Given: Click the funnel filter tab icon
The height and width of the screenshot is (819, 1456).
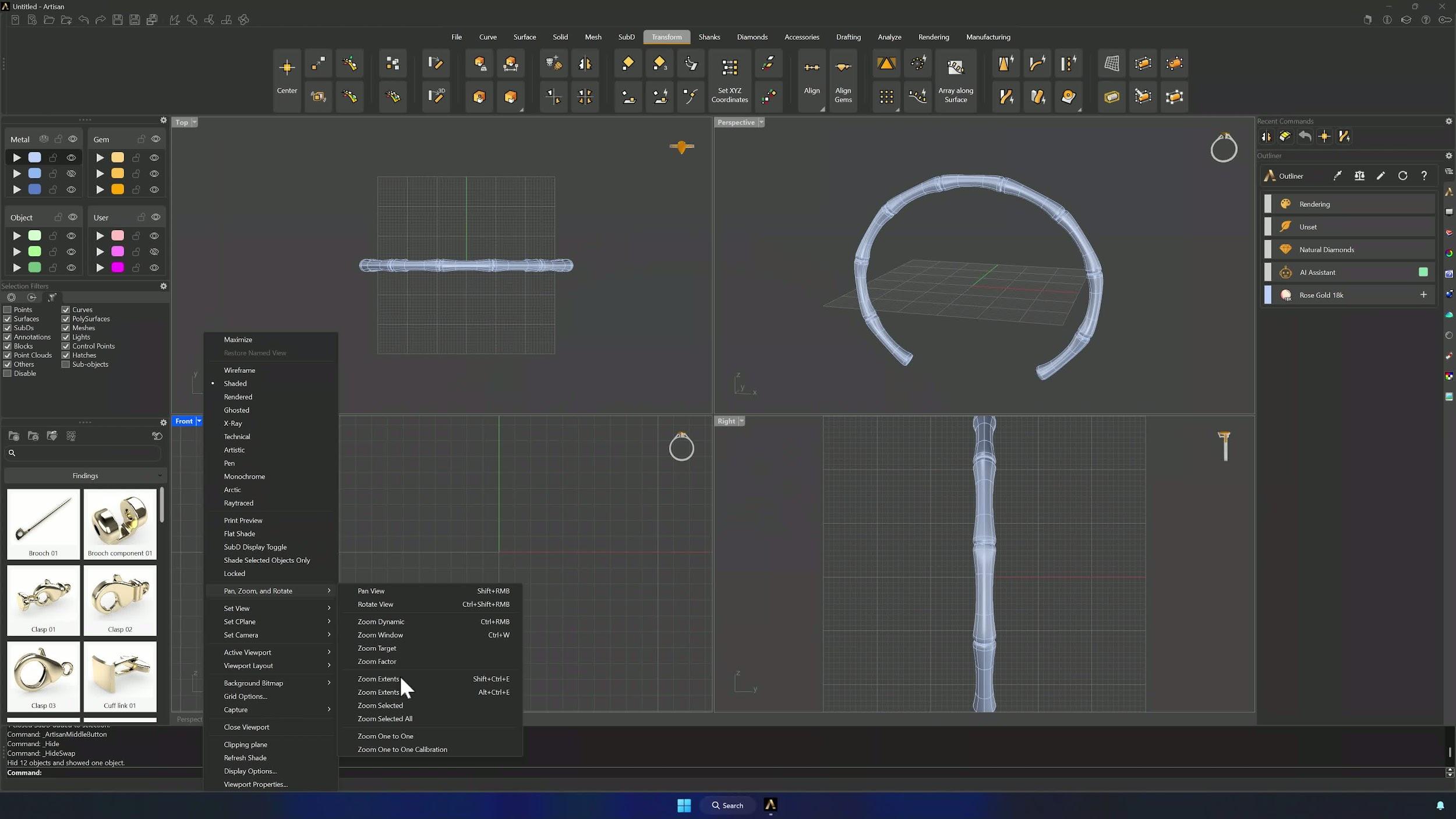Looking at the screenshot, I should 52,297.
